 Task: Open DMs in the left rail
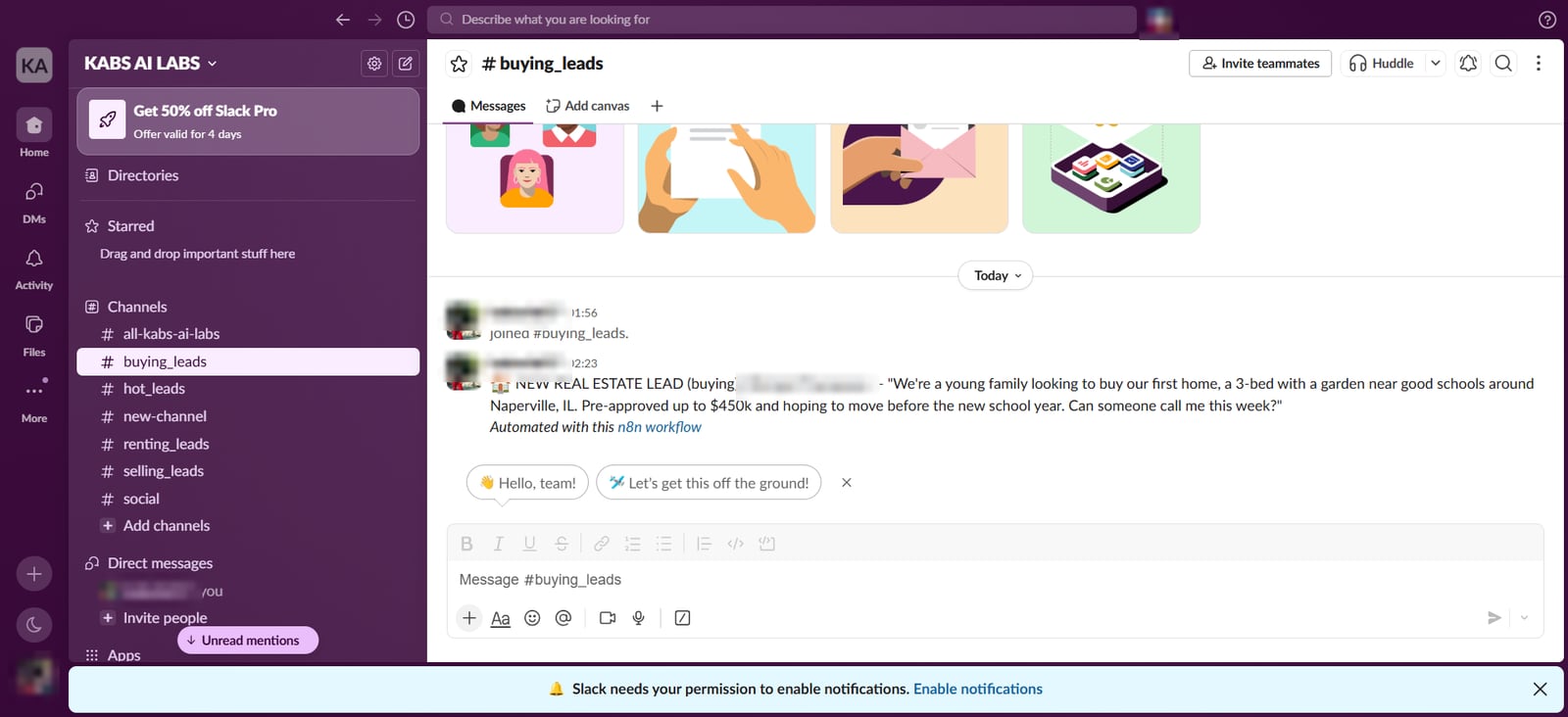pyautogui.click(x=34, y=202)
